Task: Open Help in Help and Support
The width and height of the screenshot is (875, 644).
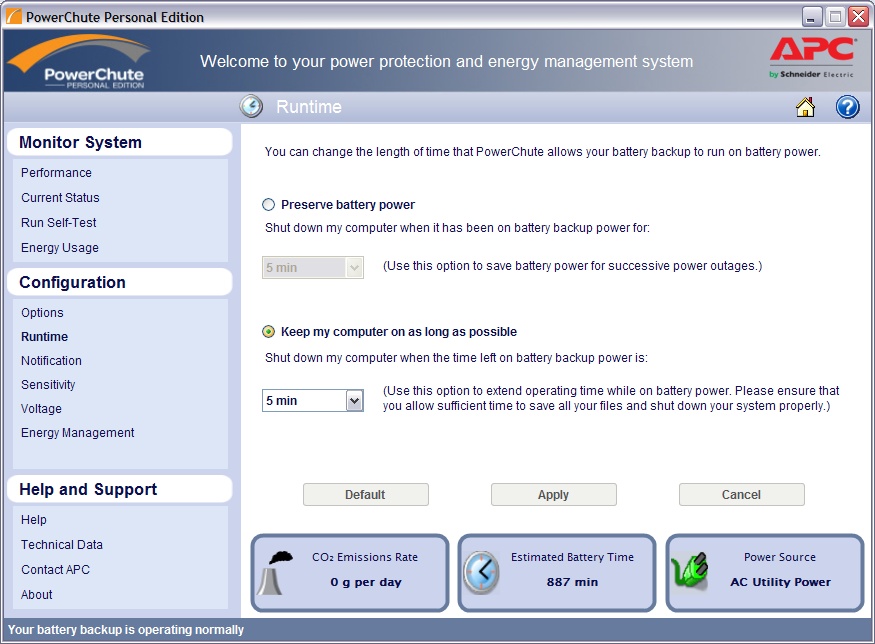Action: pos(33,520)
